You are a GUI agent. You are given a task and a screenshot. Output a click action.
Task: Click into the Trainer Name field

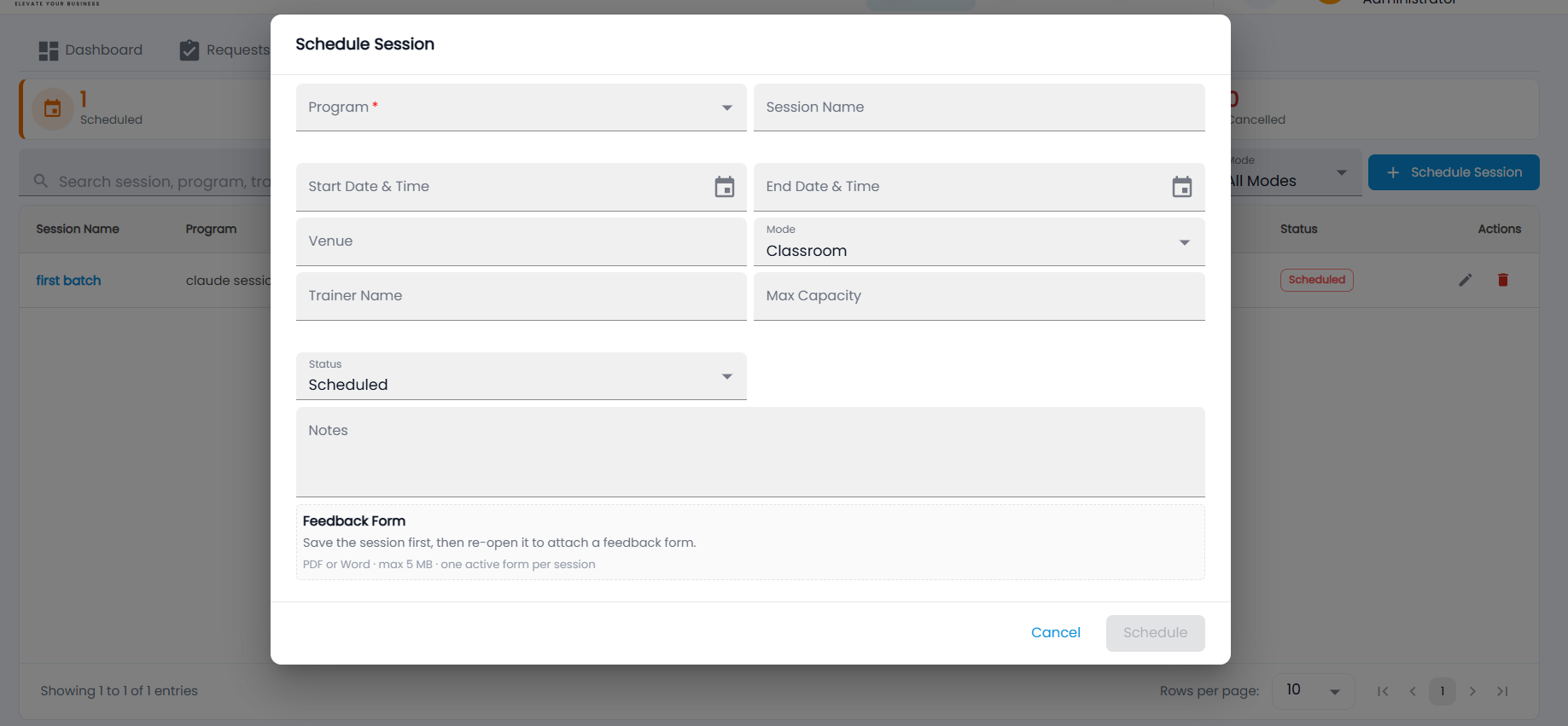coord(521,296)
